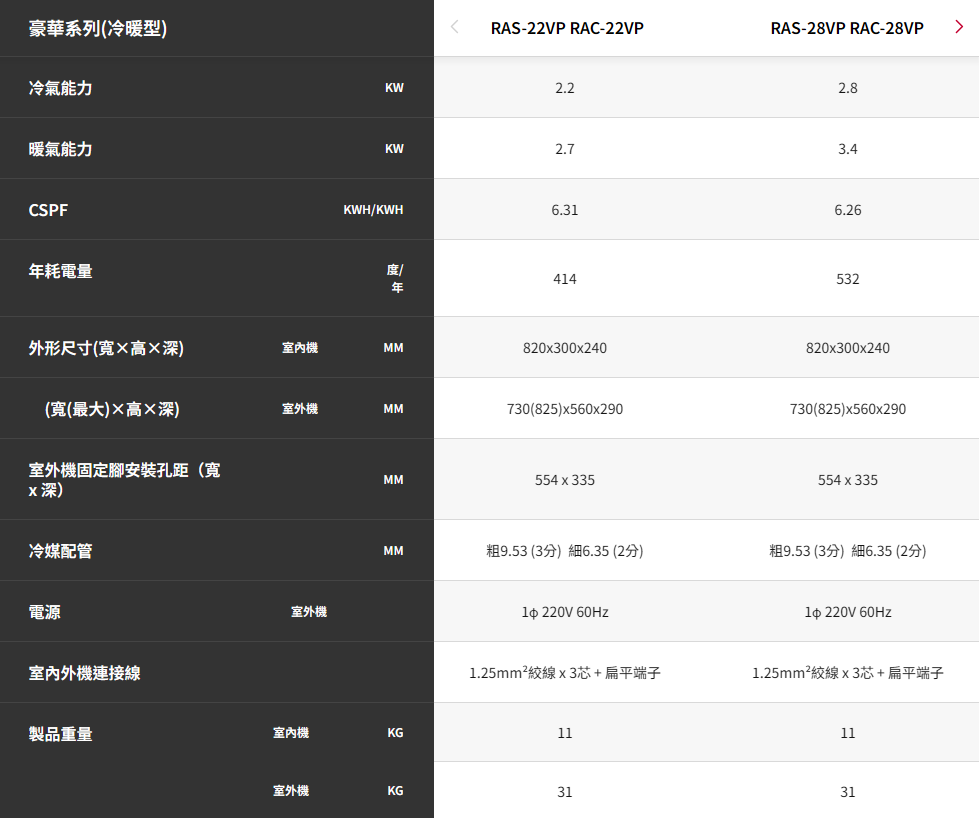Select the RAS-28VP RAC-28VP column header

coord(846,28)
